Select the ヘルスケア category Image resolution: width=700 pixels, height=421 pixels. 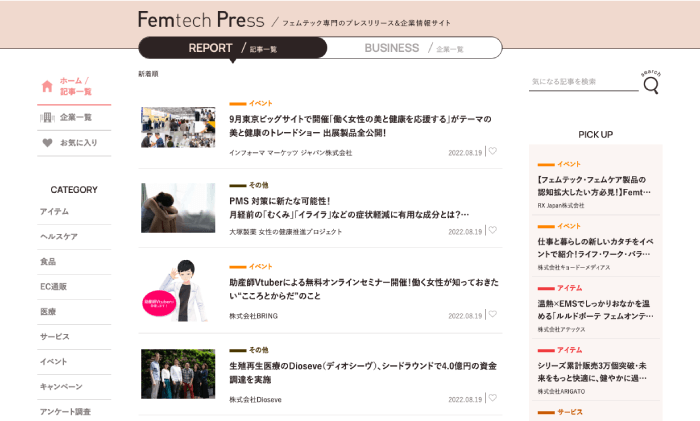59,236
